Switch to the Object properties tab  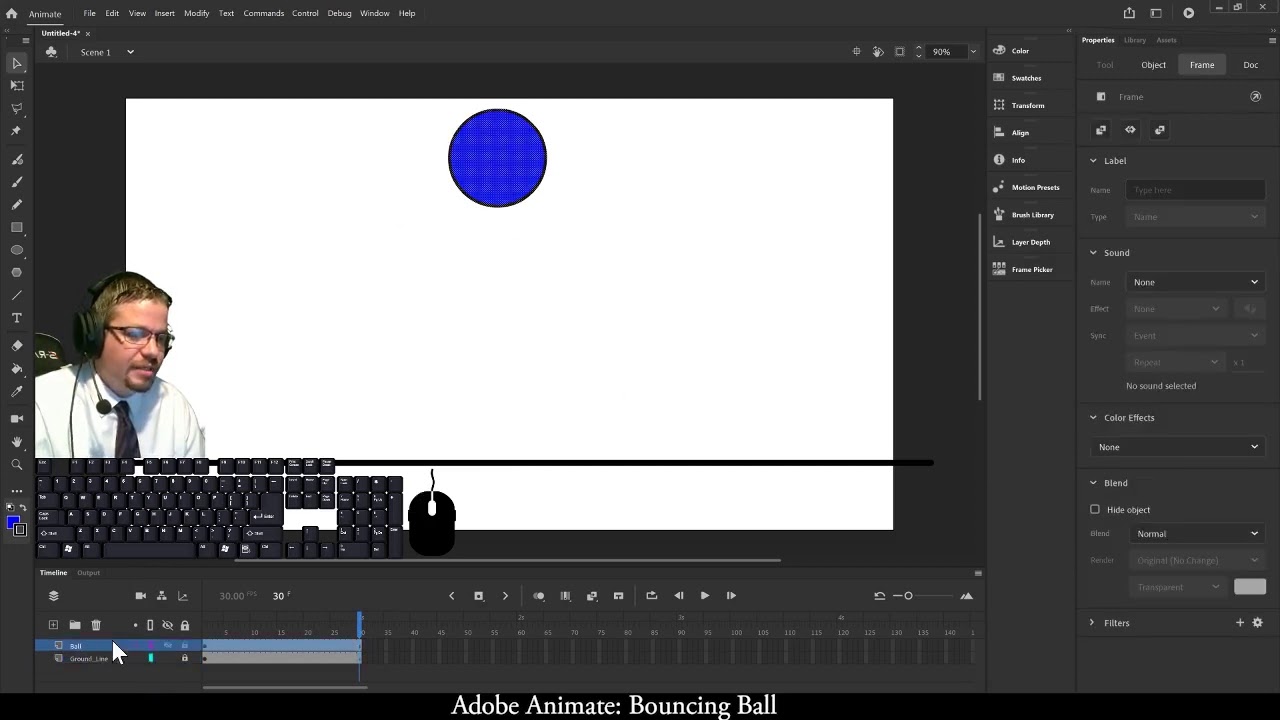1153,65
